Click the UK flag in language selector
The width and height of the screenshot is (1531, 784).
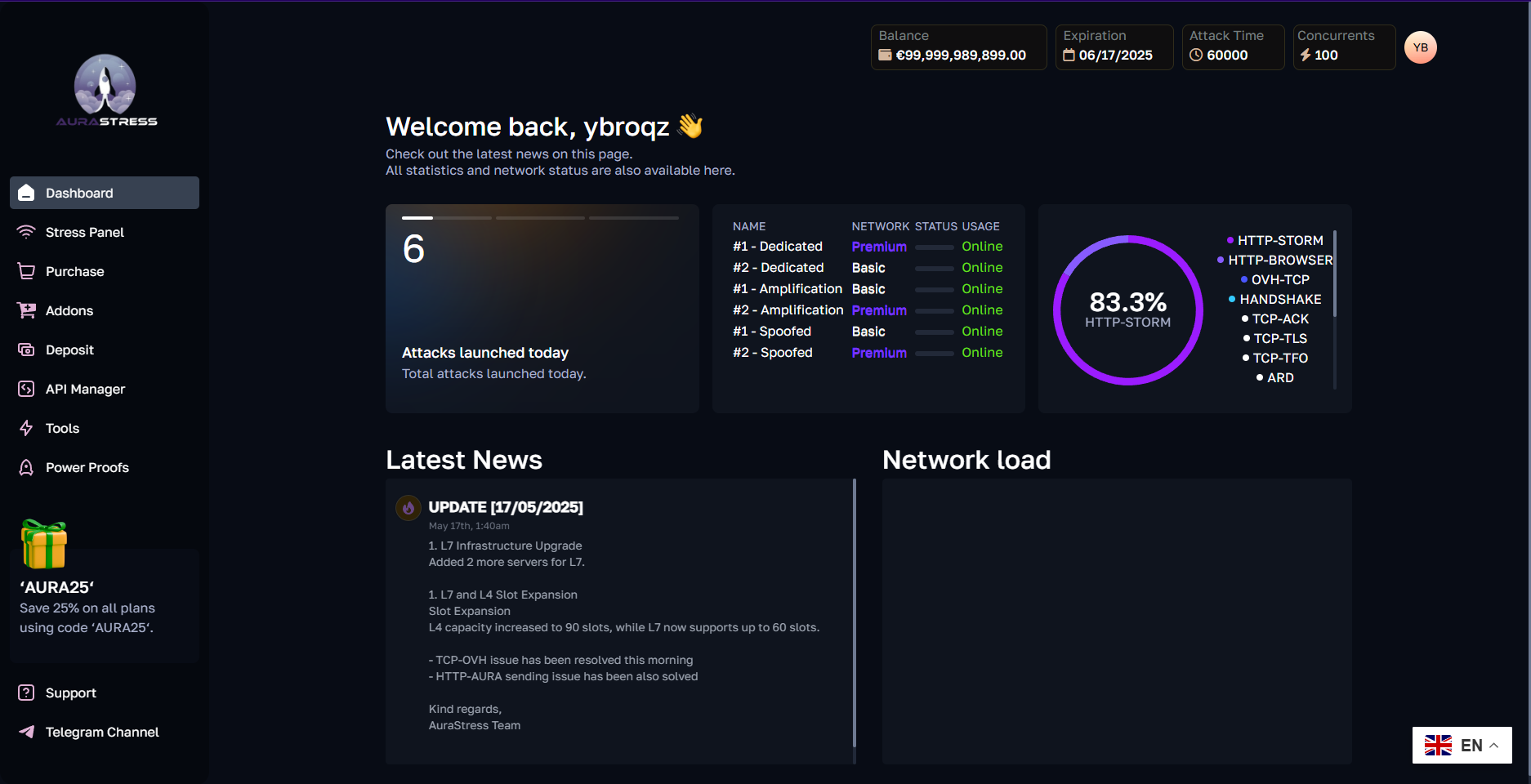click(1438, 745)
